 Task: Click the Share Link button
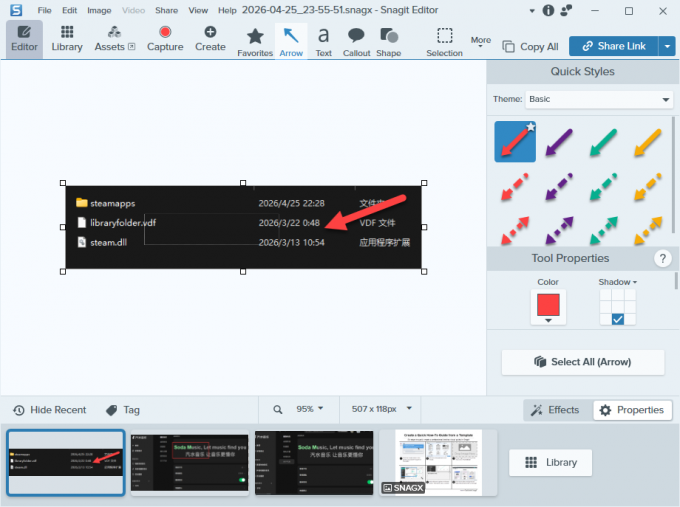point(614,46)
